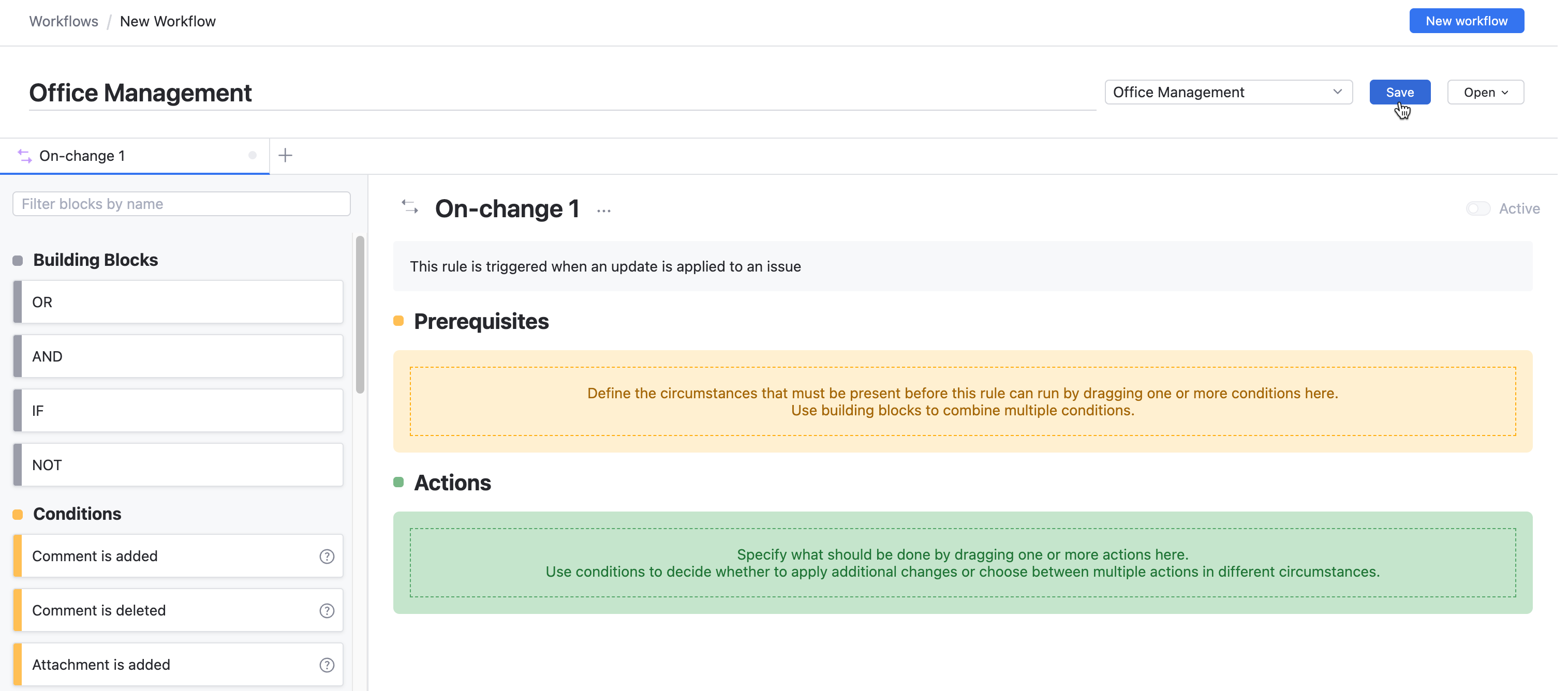Viewport: 1568px width, 691px height.
Task: Click the help icon next to Comment is deleted
Action: click(328, 610)
